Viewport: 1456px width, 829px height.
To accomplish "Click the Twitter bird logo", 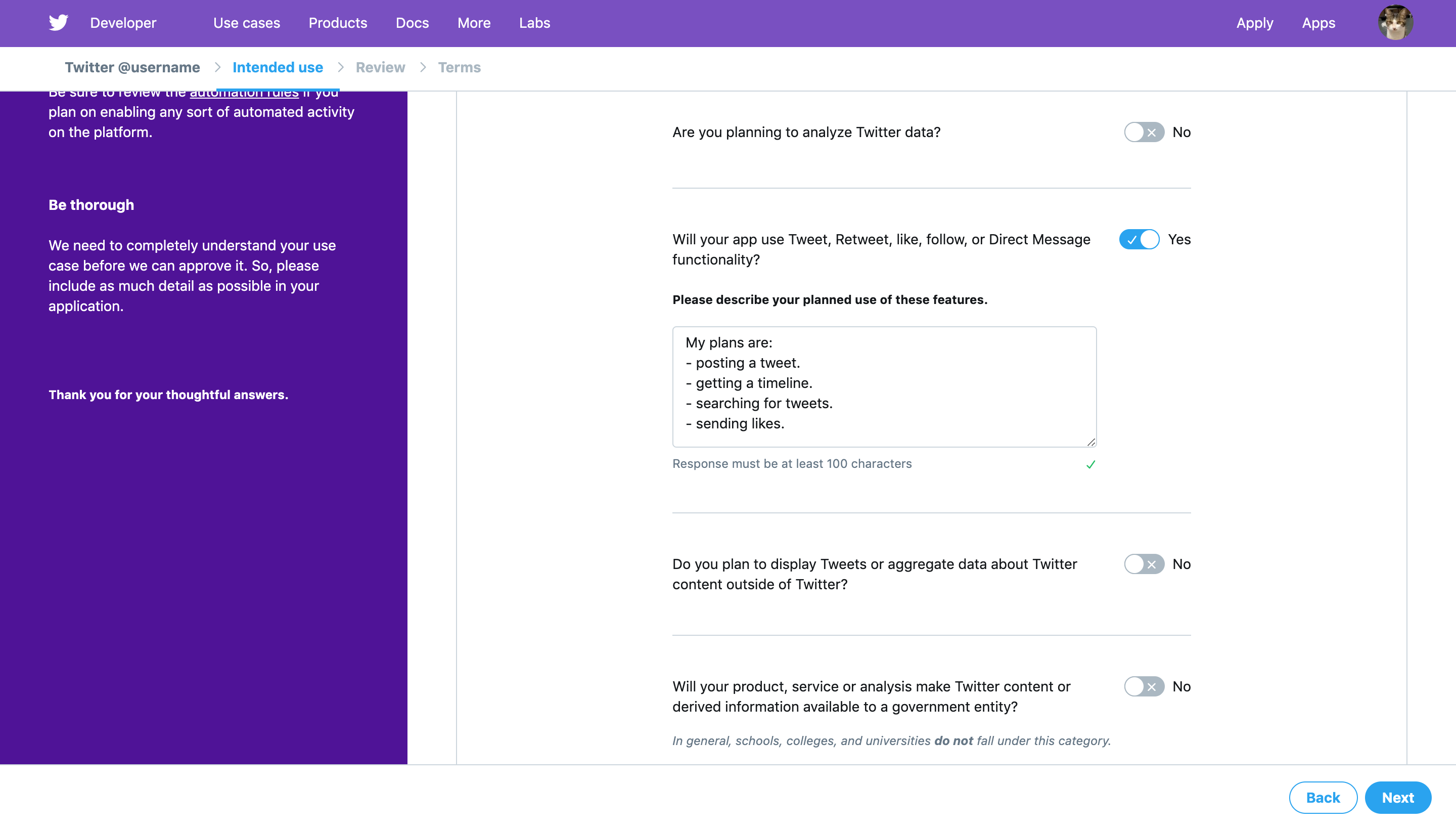I will 58,23.
